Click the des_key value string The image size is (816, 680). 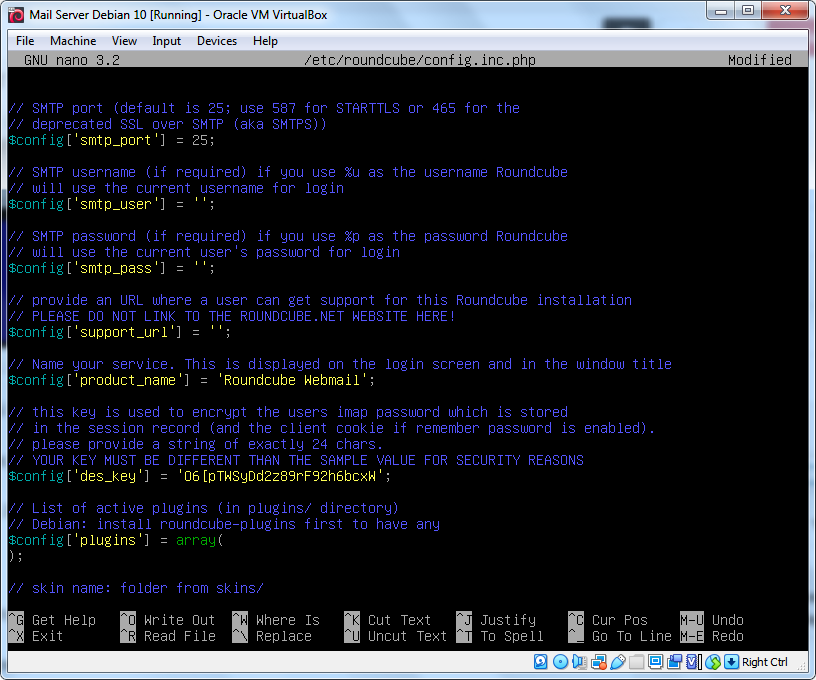coord(283,476)
